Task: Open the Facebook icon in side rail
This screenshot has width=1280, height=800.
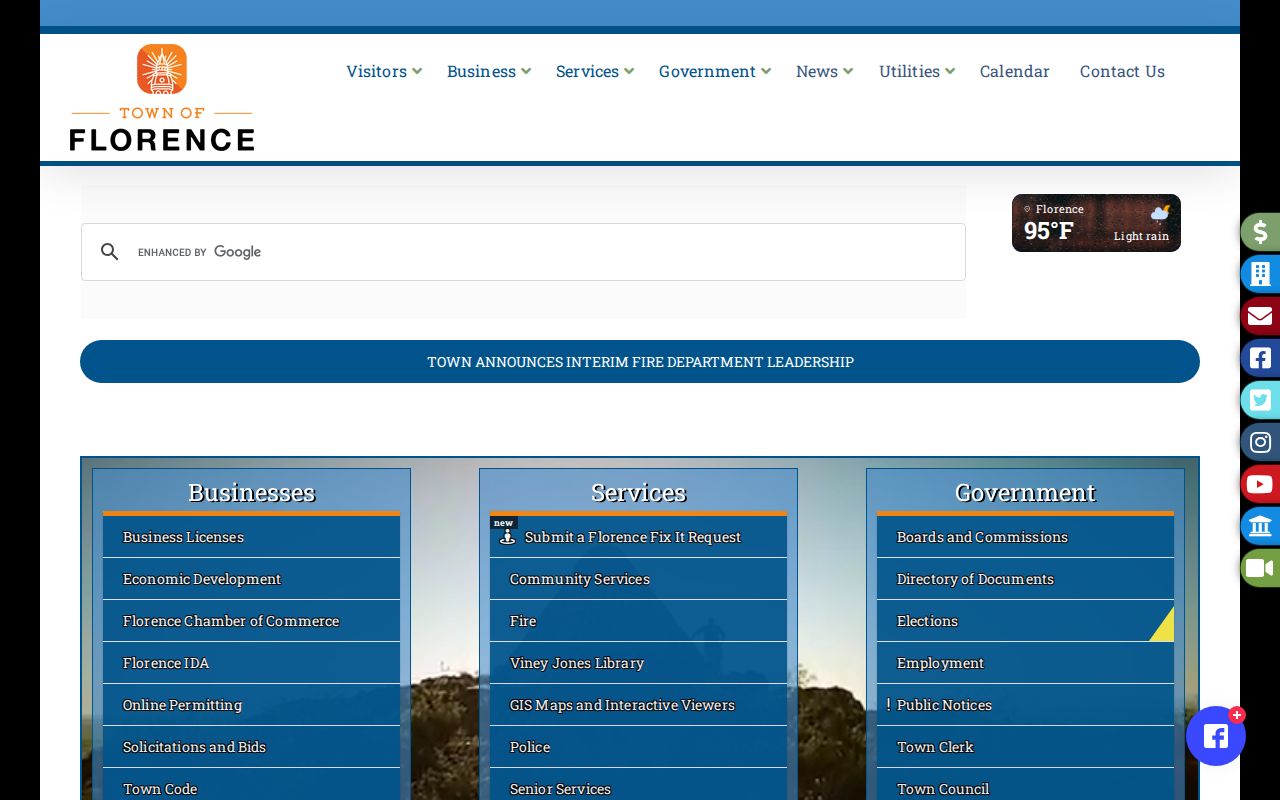Action: pos(1260,358)
